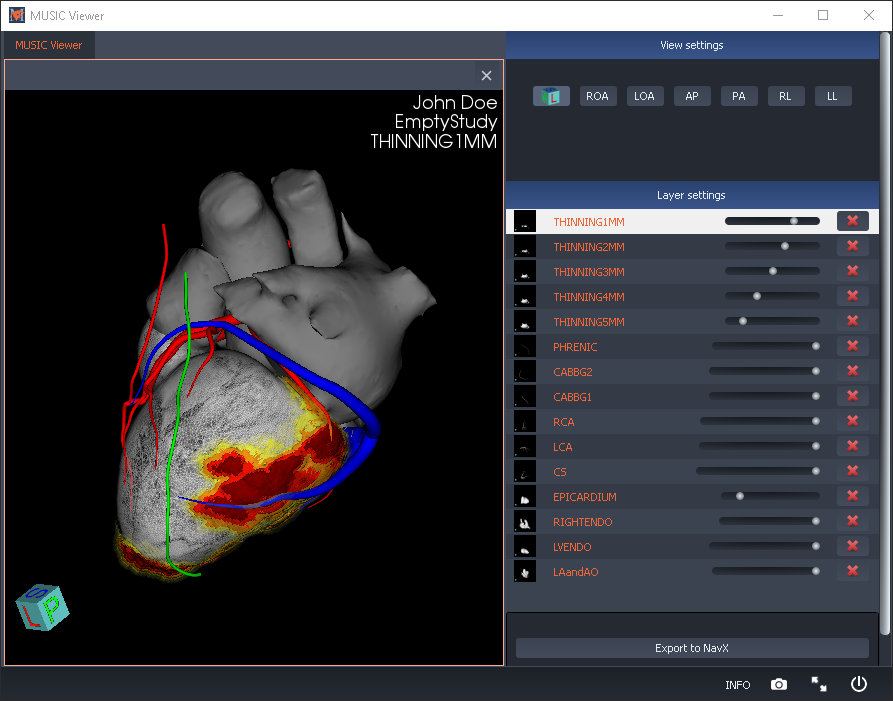
Task: Click THINNING1MM opacity slider
Action: (x=772, y=221)
